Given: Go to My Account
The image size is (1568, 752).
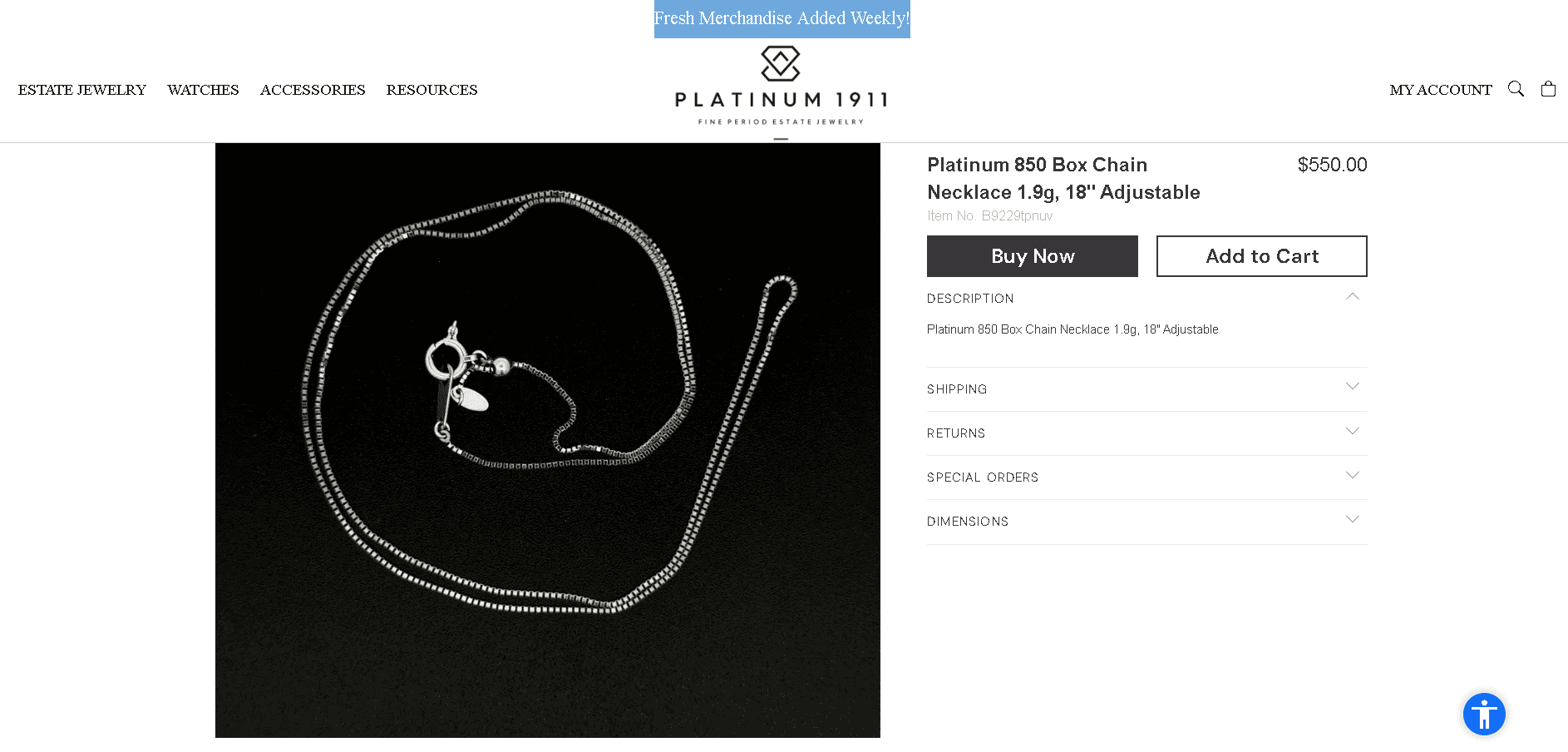Looking at the screenshot, I should [x=1441, y=90].
